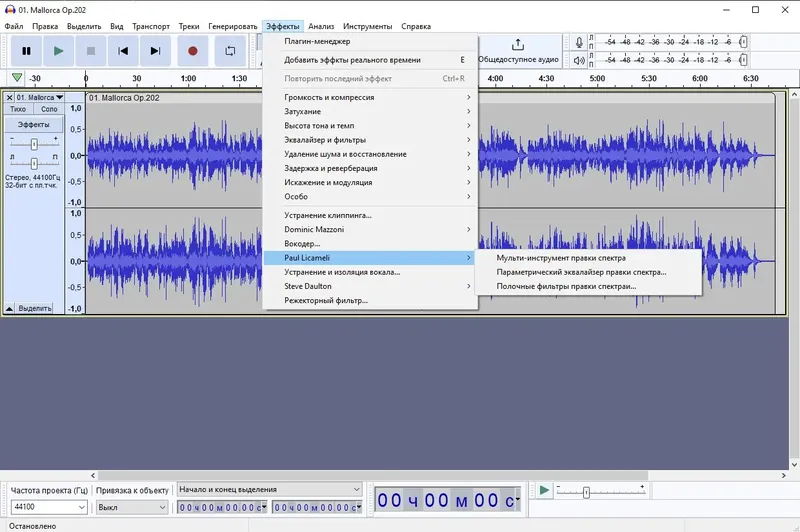Adjust the track gain slider
The image size is (800, 532).
coord(34,144)
